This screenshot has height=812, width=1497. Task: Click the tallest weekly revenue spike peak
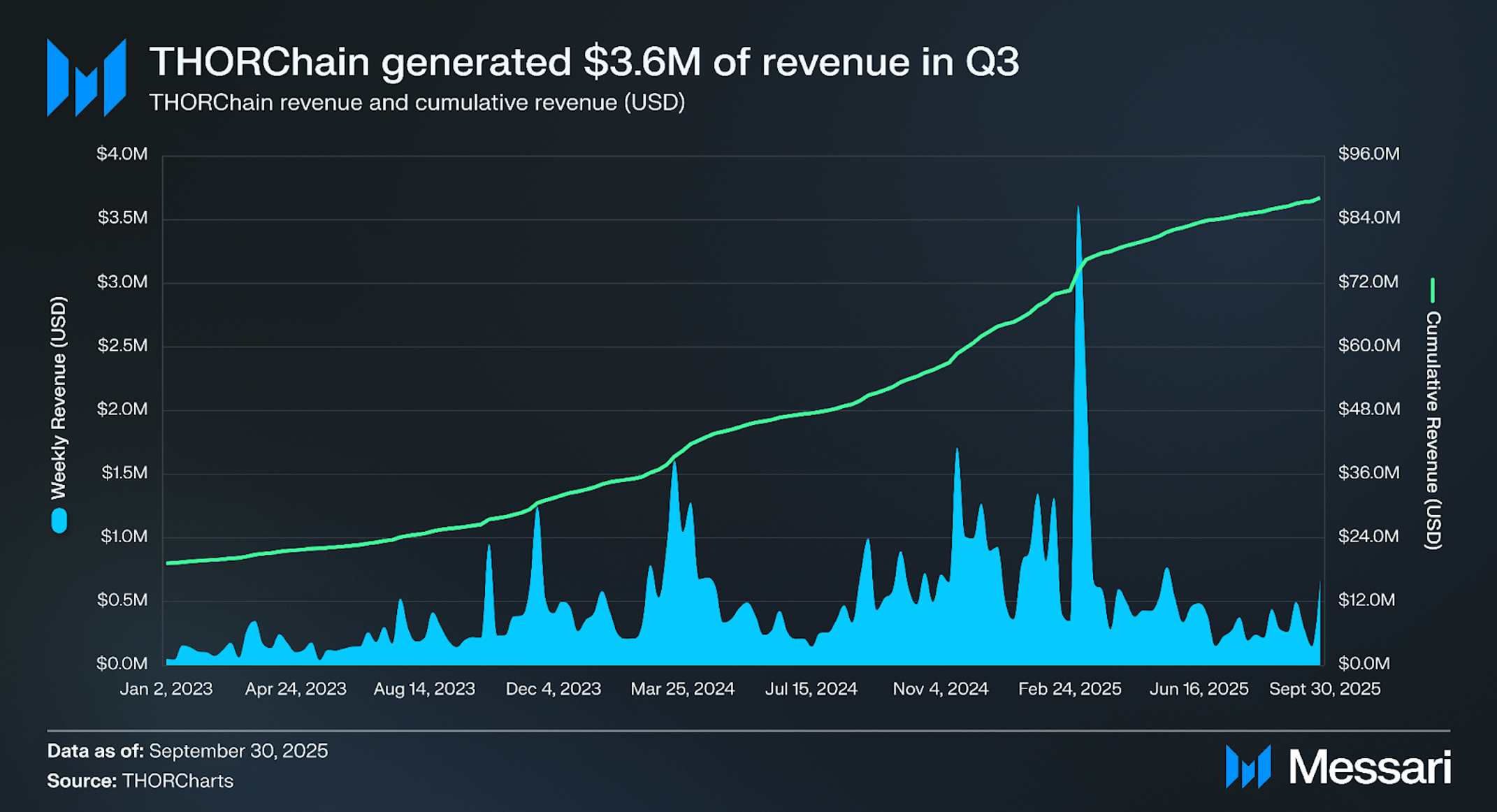pyautogui.click(x=1078, y=210)
